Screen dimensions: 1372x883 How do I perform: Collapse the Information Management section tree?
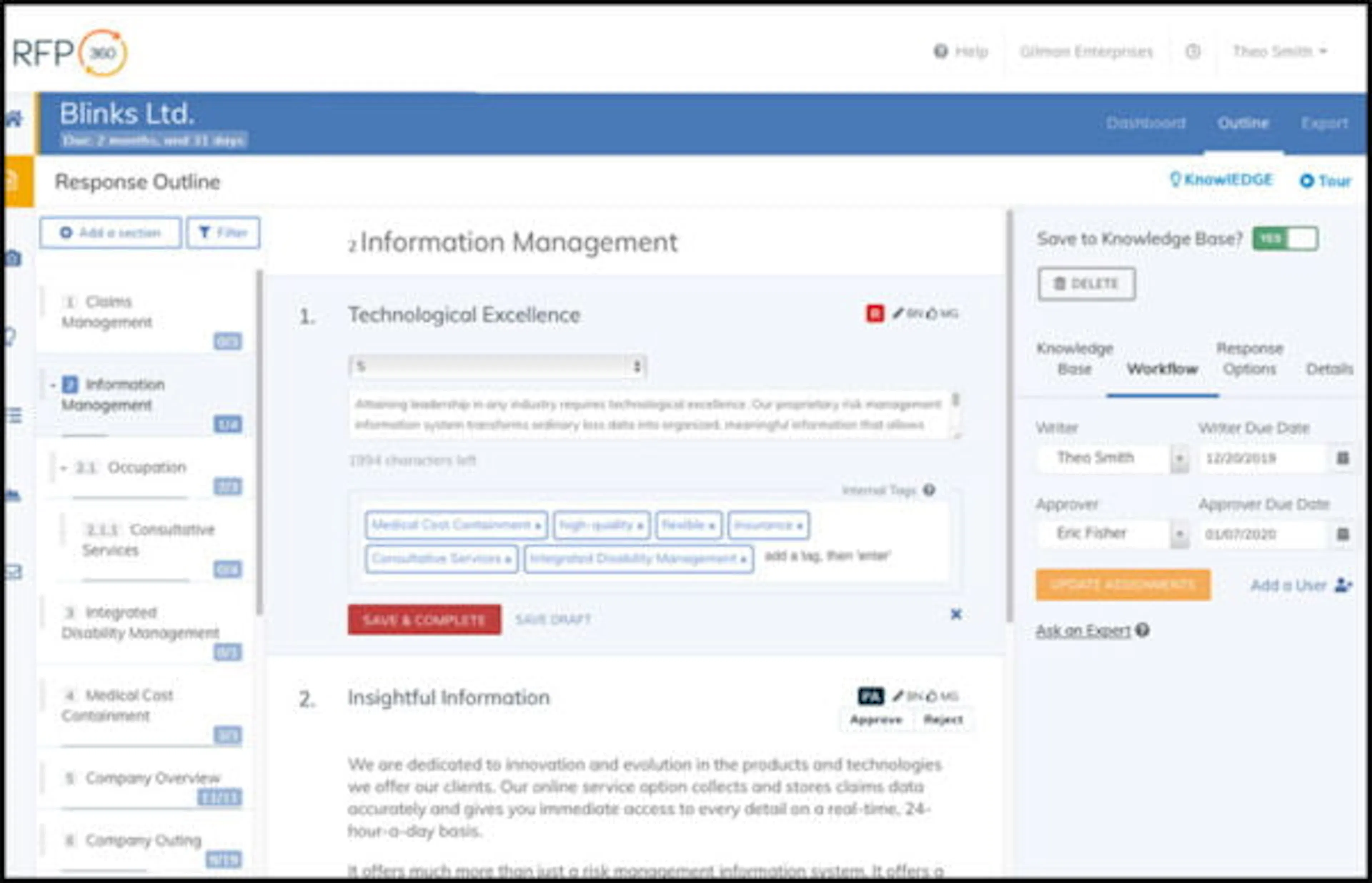tap(53, 385)
